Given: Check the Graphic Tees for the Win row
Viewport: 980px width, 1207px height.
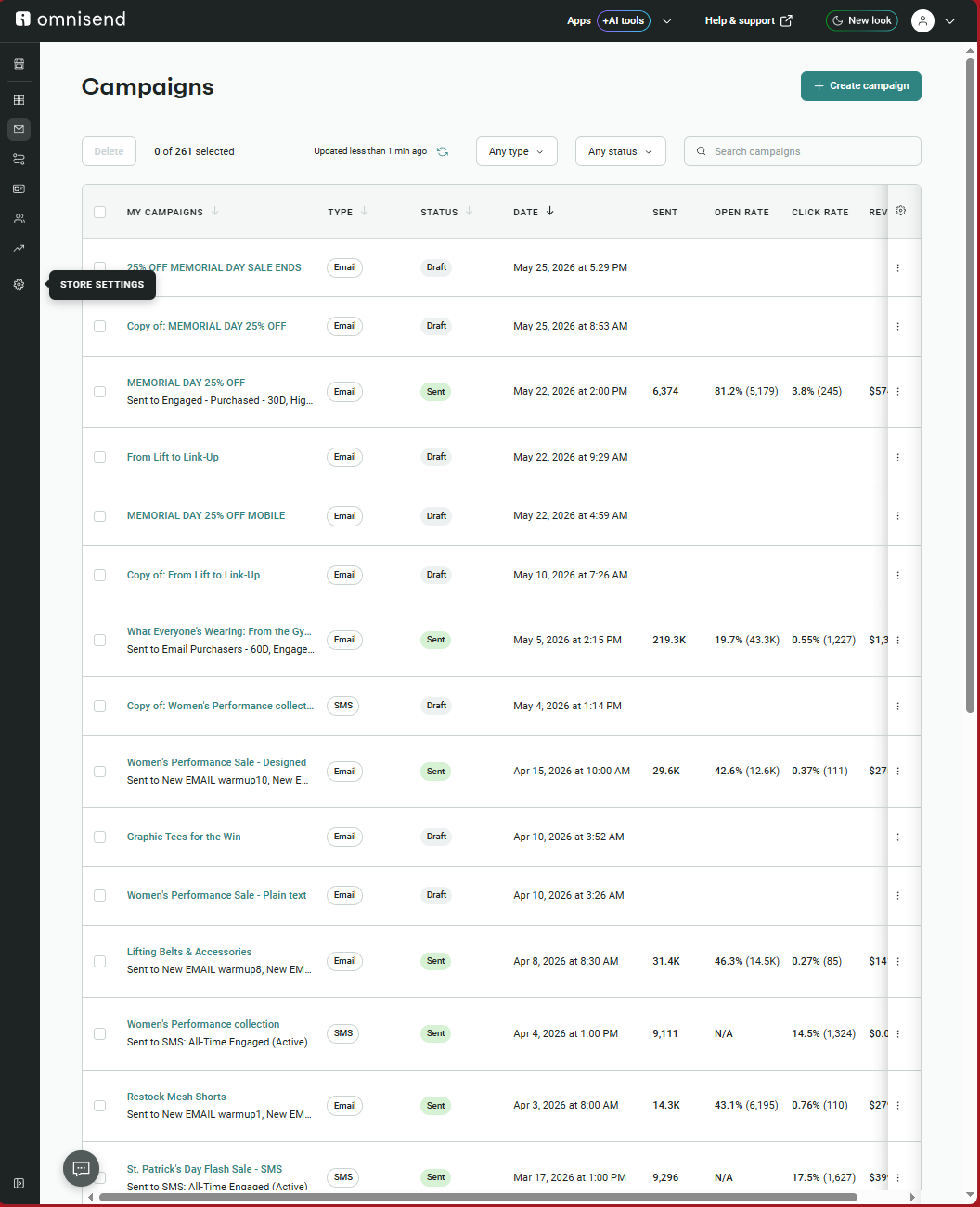Looking at the screenshot, I should click(x=100, y=837).
